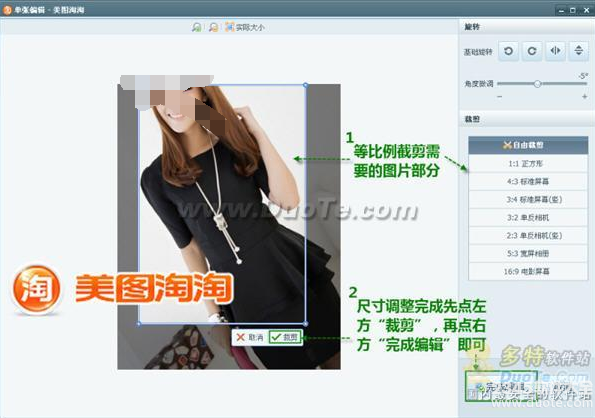Rotate image clockwise with right rotate icon
The image size is (595, 418).
tap(532, 51)
